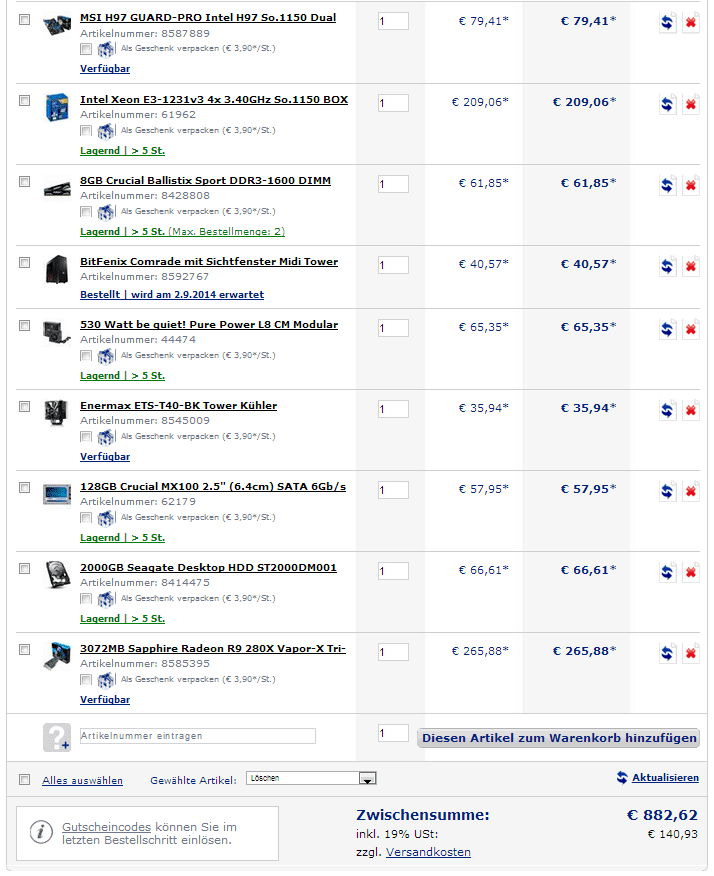The image size is (714, 876).
Task: Click the VAT amount € 140,93
Action: (x=673, y=834)
